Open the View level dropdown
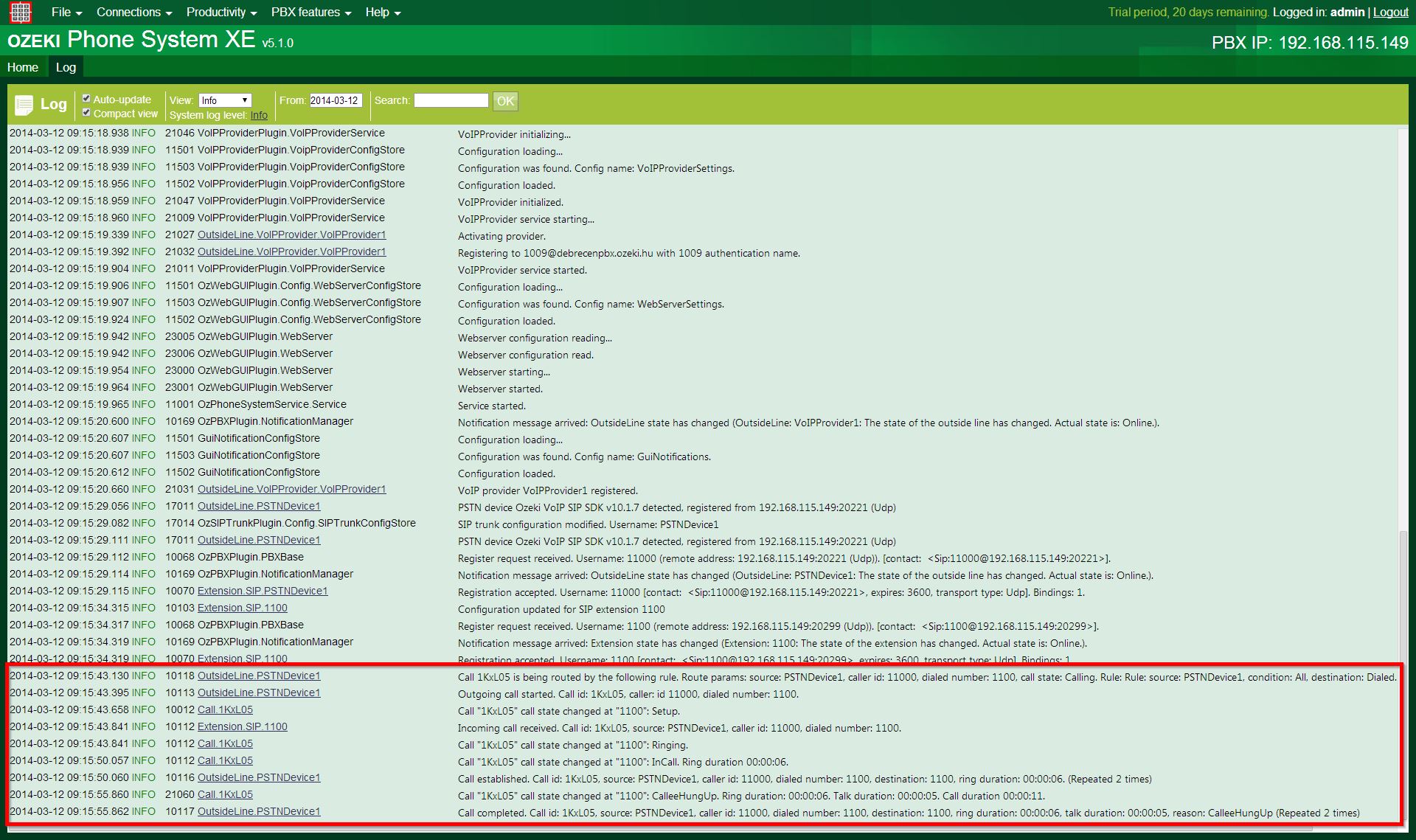This screenshot has height=840, width=1416. [225, 100]
